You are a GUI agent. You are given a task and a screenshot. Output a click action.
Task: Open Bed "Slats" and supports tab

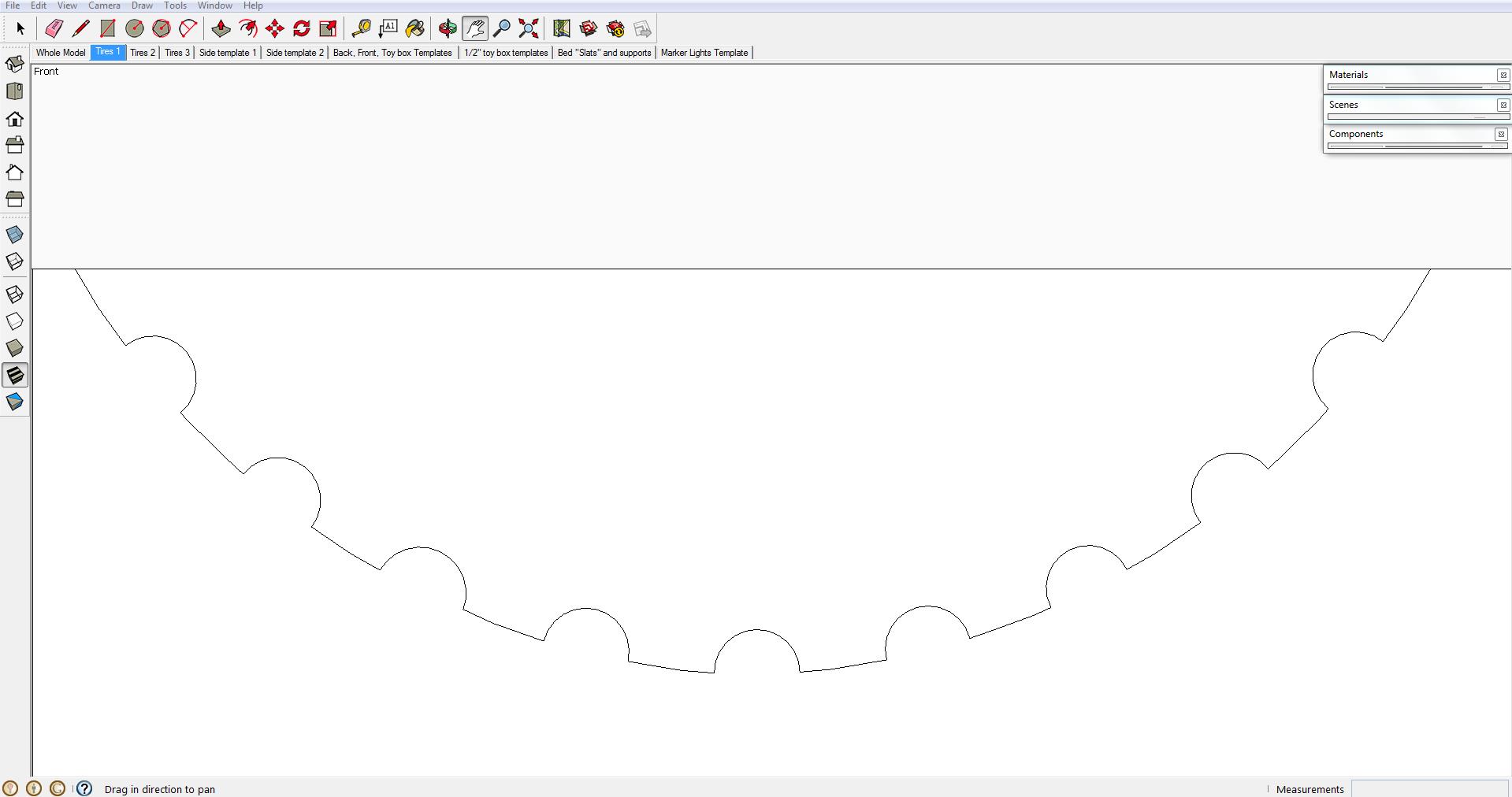click(x=604, y=53)
